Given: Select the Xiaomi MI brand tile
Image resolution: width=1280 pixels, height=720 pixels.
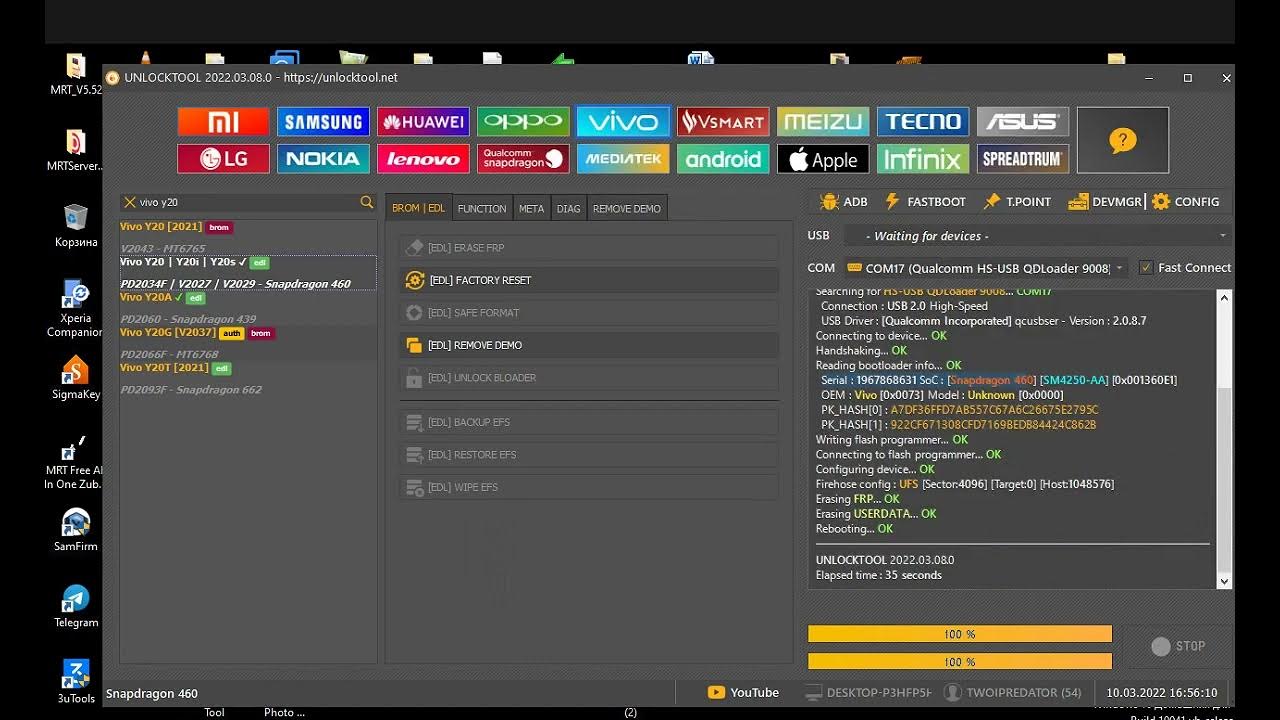Looking at the screenshot, I should point(223,122).
